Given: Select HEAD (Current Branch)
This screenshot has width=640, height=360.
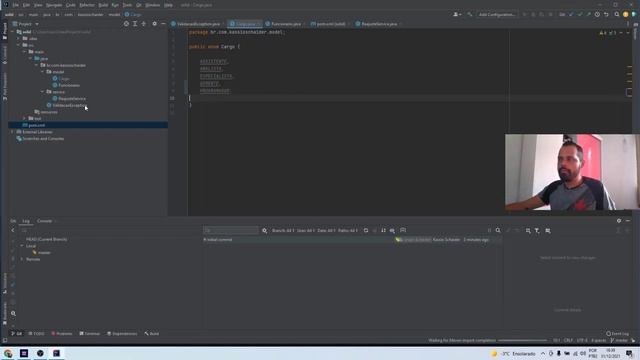Looking at the screenshot, I should point(47,239).
